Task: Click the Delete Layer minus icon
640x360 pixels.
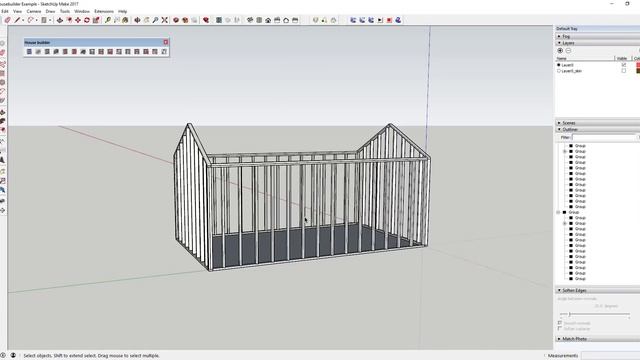Action: (x=568, y=51)
